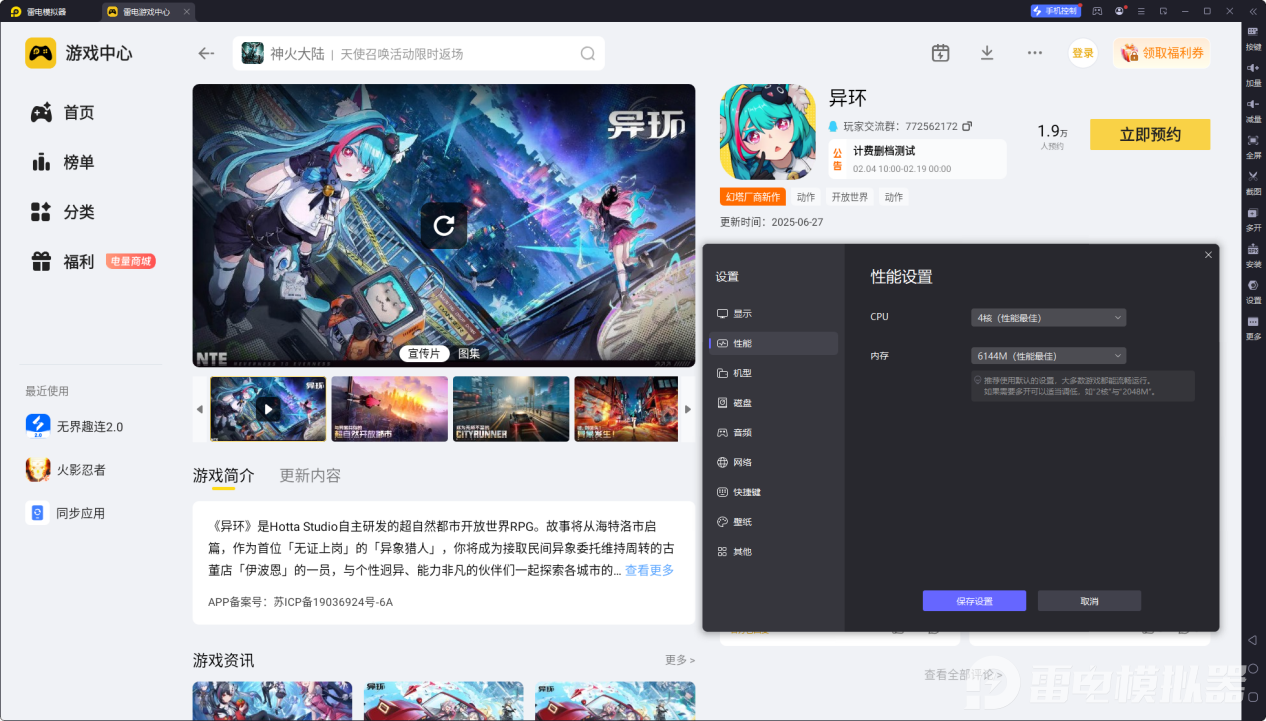Screen dimensions: 1266x721
Task: Open the gamepad icon in title bar
Action: point(1097,11)
